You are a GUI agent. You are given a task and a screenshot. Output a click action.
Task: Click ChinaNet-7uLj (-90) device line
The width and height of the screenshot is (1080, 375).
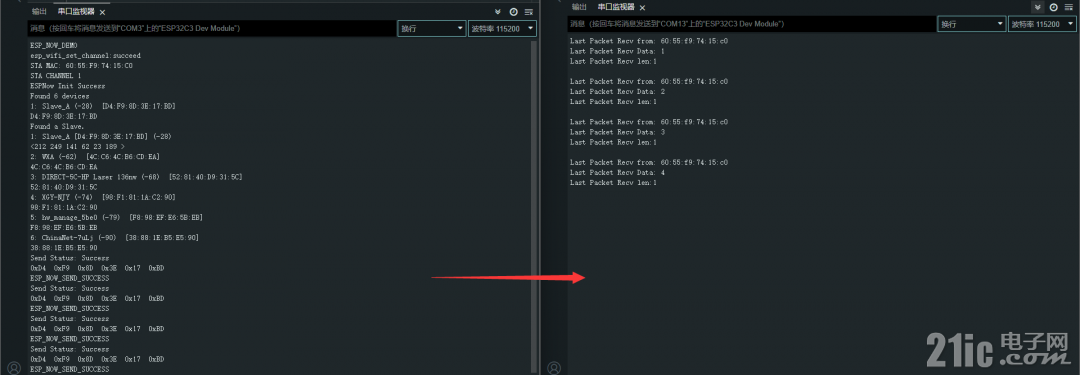pyautogui.click(x=114, y=238)
